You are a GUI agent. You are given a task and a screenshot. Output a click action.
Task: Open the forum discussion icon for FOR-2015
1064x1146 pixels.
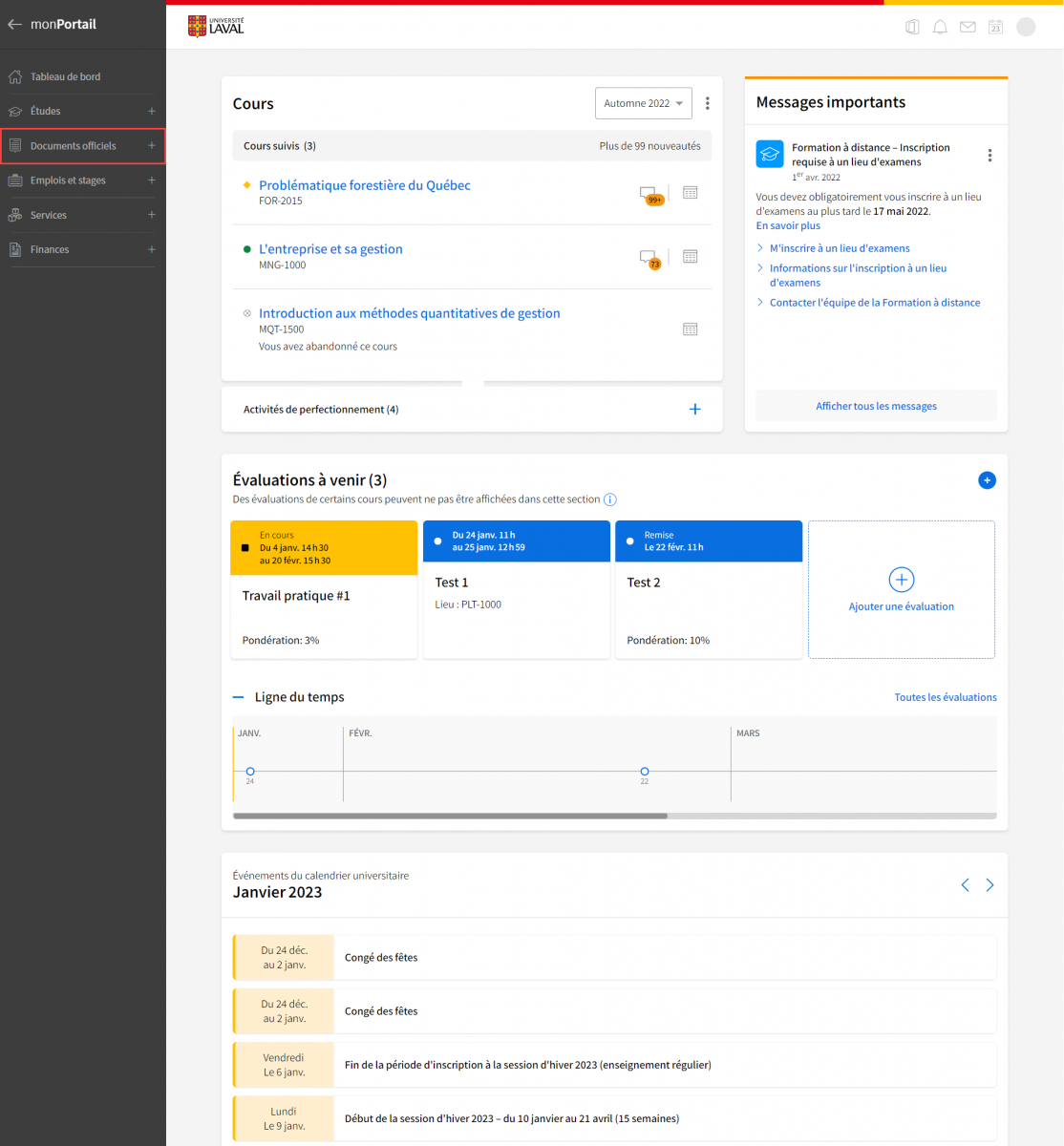650,194
